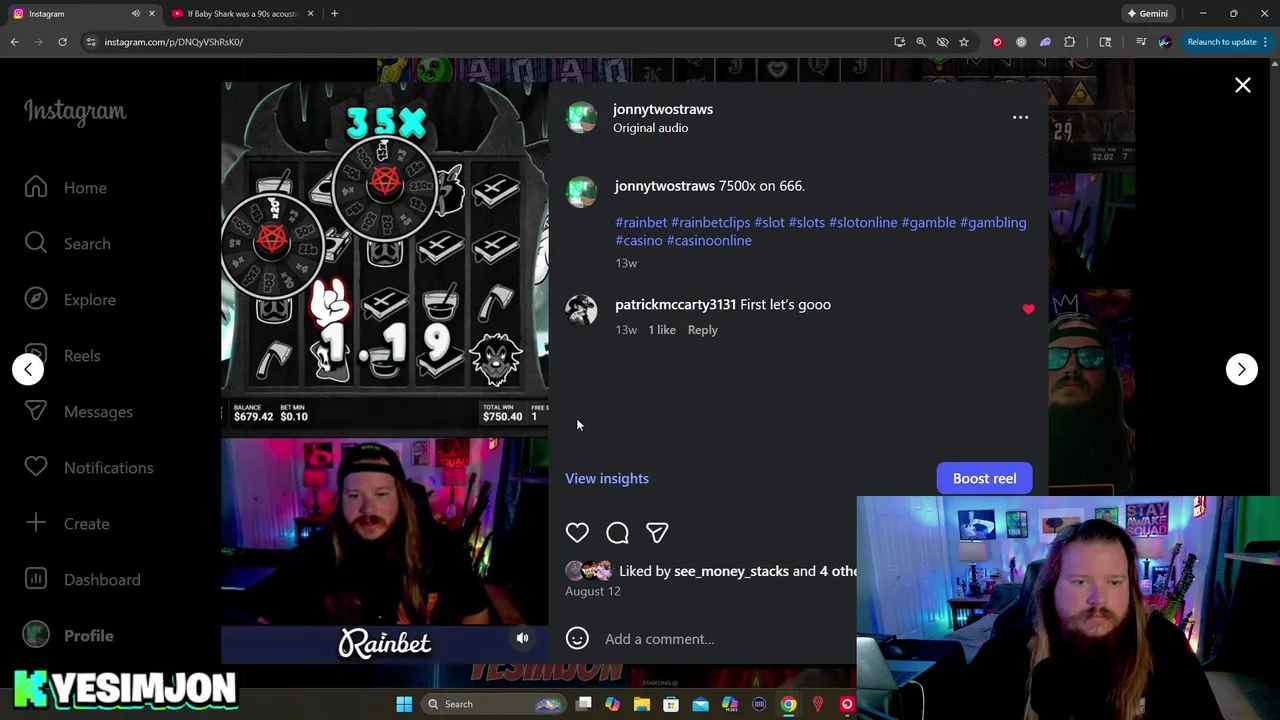
Task: Go back in the browser
Action: click(14, 42)
